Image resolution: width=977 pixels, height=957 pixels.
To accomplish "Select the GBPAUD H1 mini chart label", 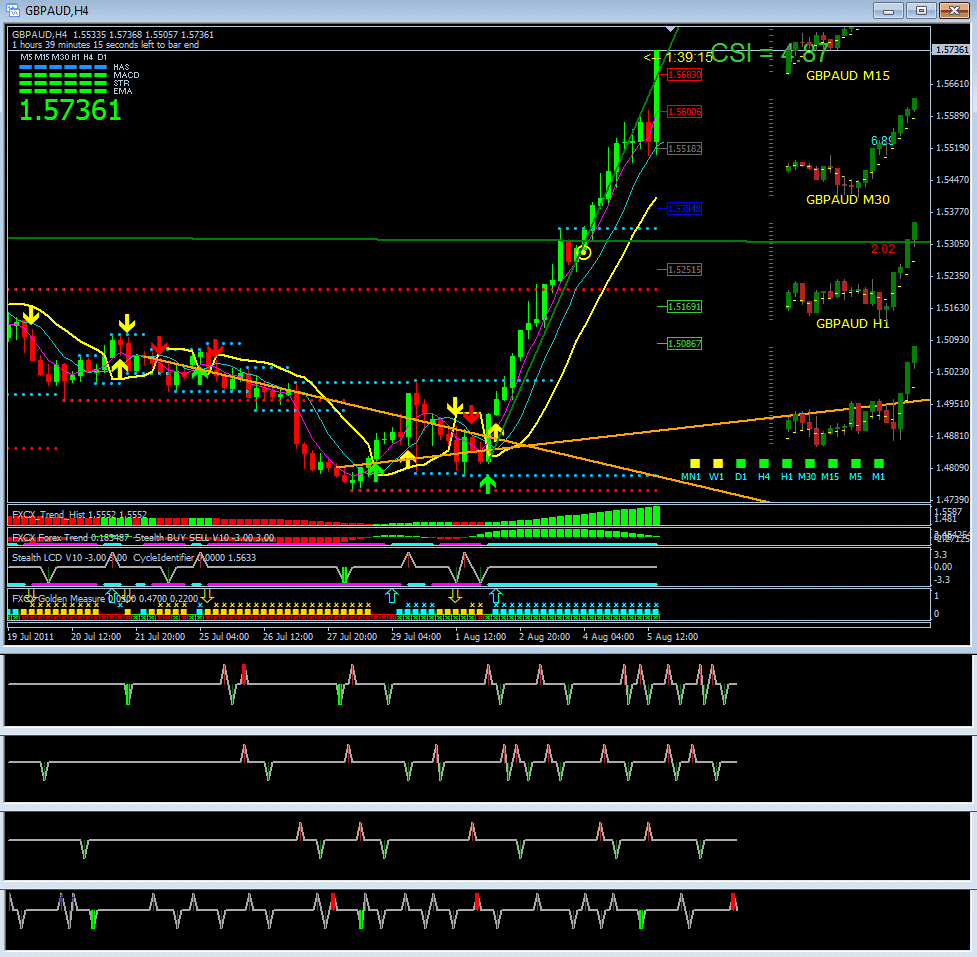I will point(852,323).
